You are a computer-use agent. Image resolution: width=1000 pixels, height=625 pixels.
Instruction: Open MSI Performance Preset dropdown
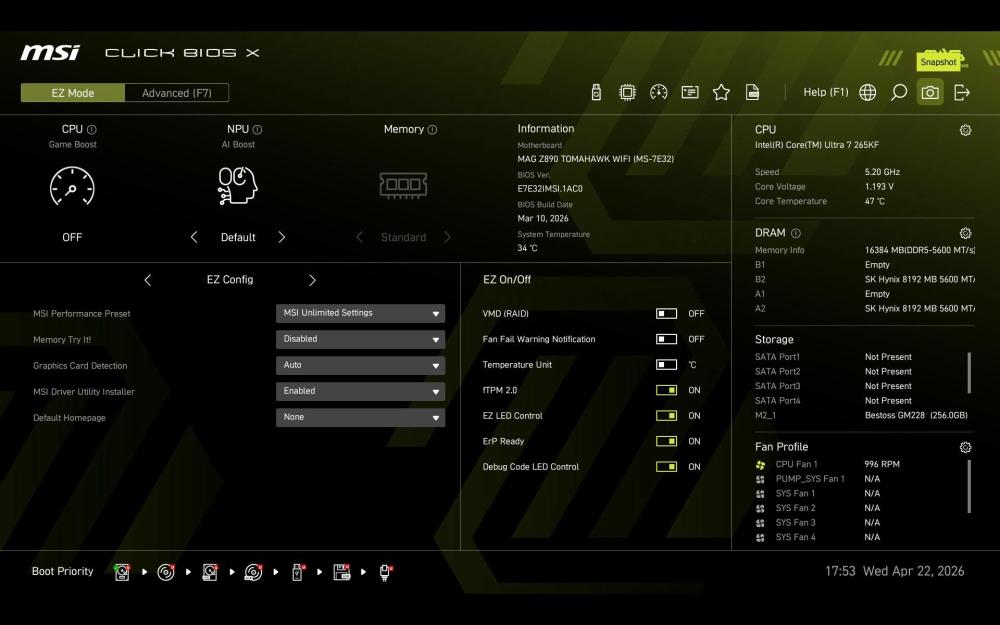(360, 313)
